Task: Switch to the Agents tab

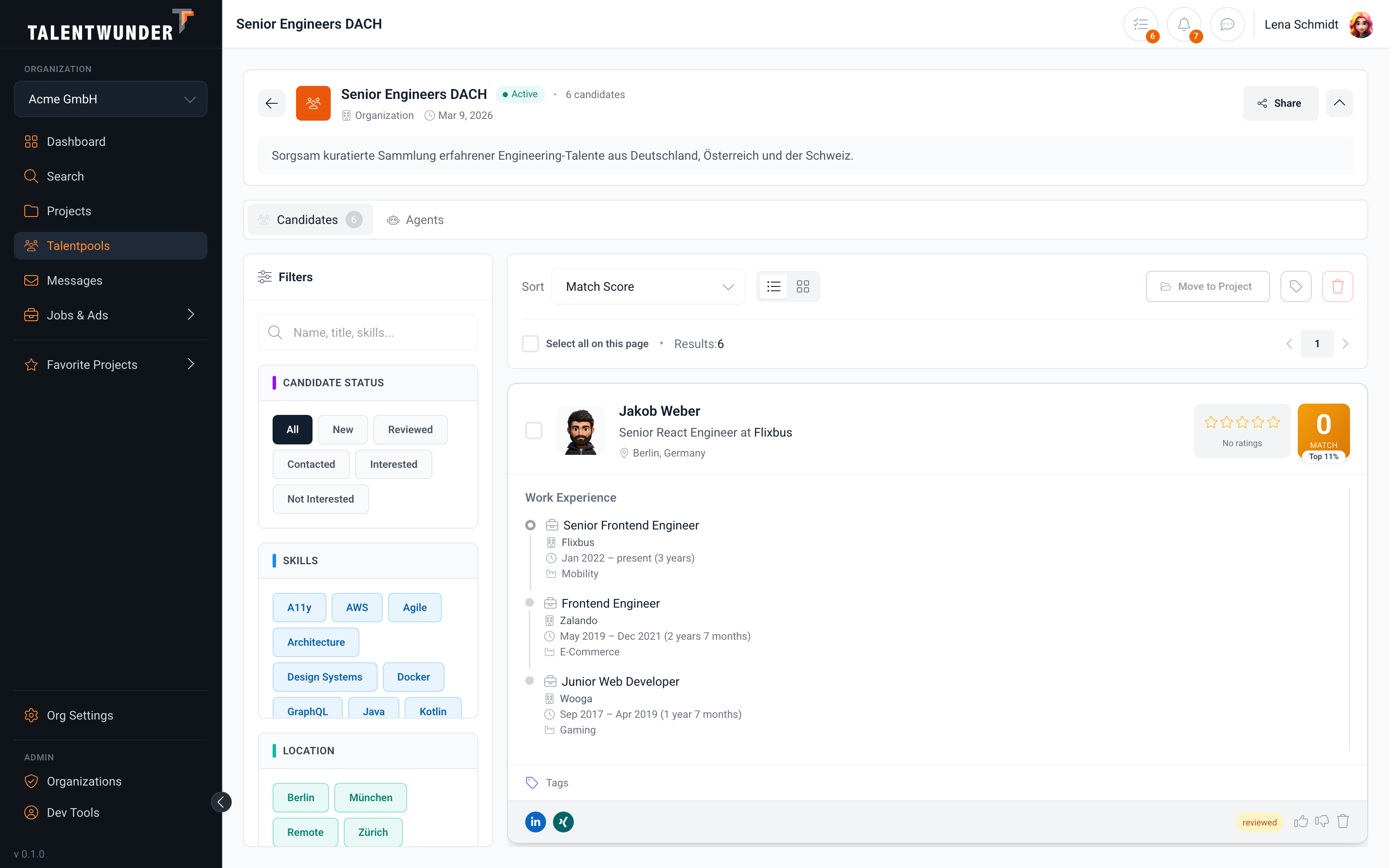Action: pos(415,220)
